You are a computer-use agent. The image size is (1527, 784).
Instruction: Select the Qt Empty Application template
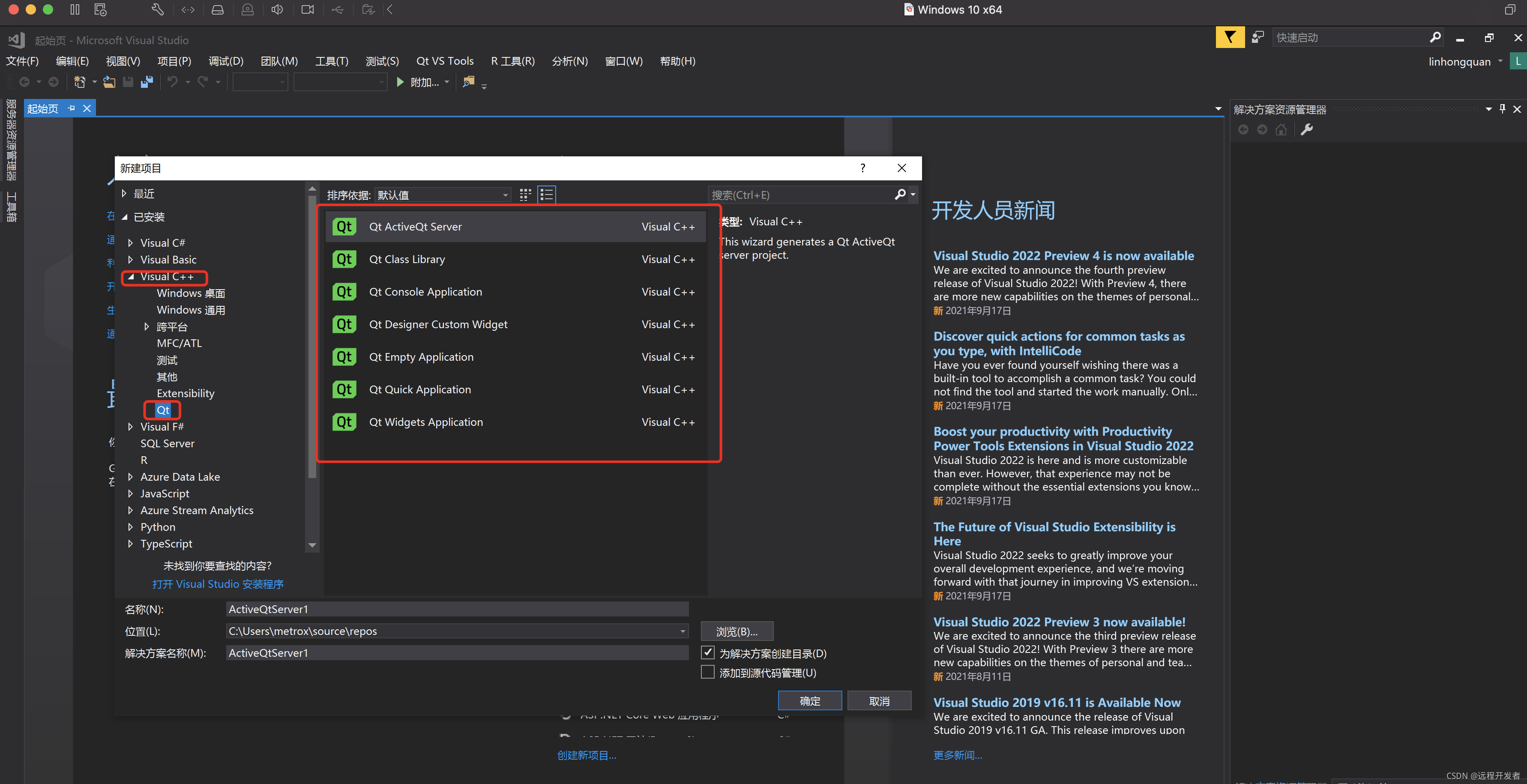click(515, 357)
